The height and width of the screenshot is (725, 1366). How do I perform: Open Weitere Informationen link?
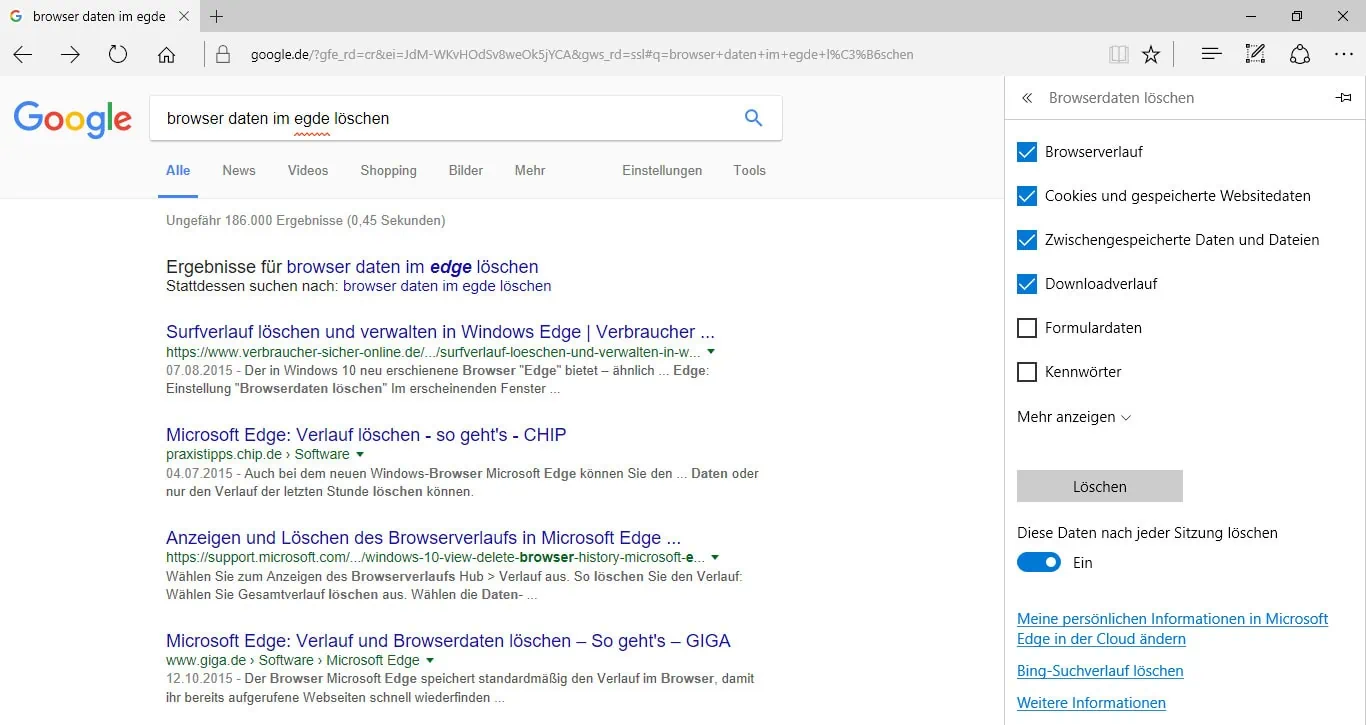coord(1091,703)
